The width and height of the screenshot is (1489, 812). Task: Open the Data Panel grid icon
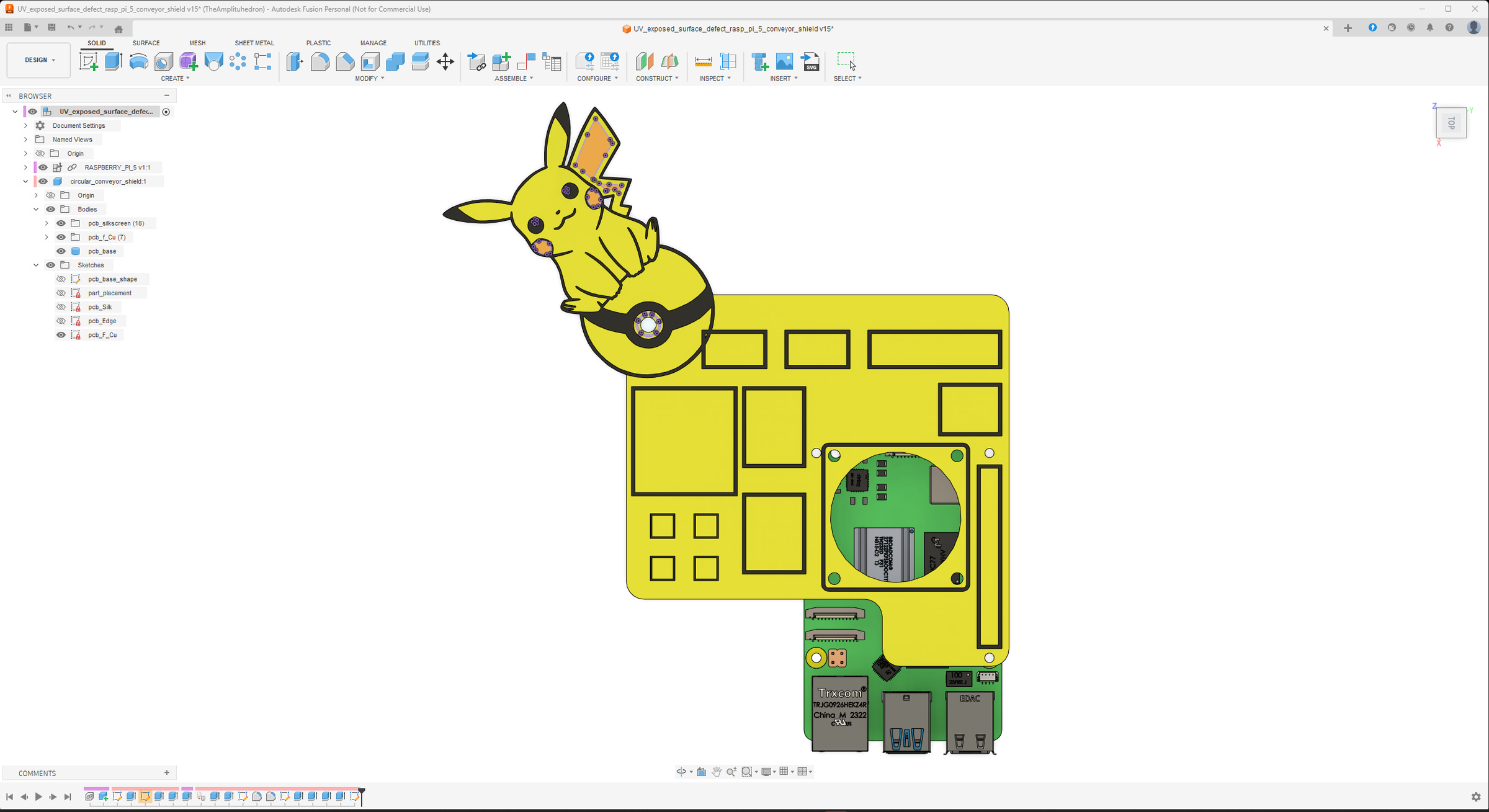(9, 27)
